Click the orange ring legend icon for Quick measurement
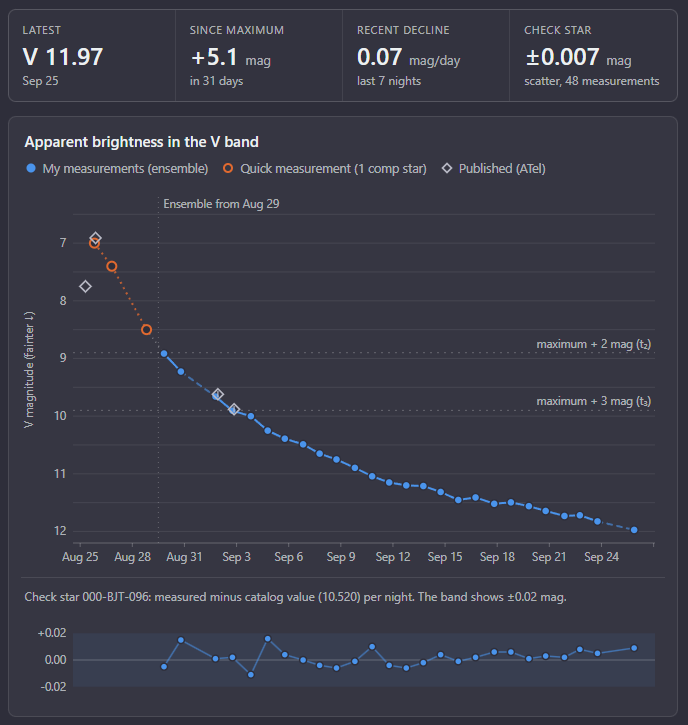688x725 pixels. pyautogui.click(x=228, y=168)
